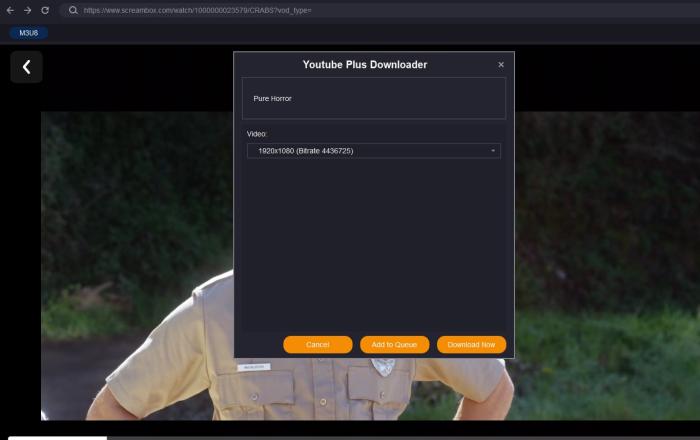Open the 1920x1080 video quality dropdown

tap(374, 151)
